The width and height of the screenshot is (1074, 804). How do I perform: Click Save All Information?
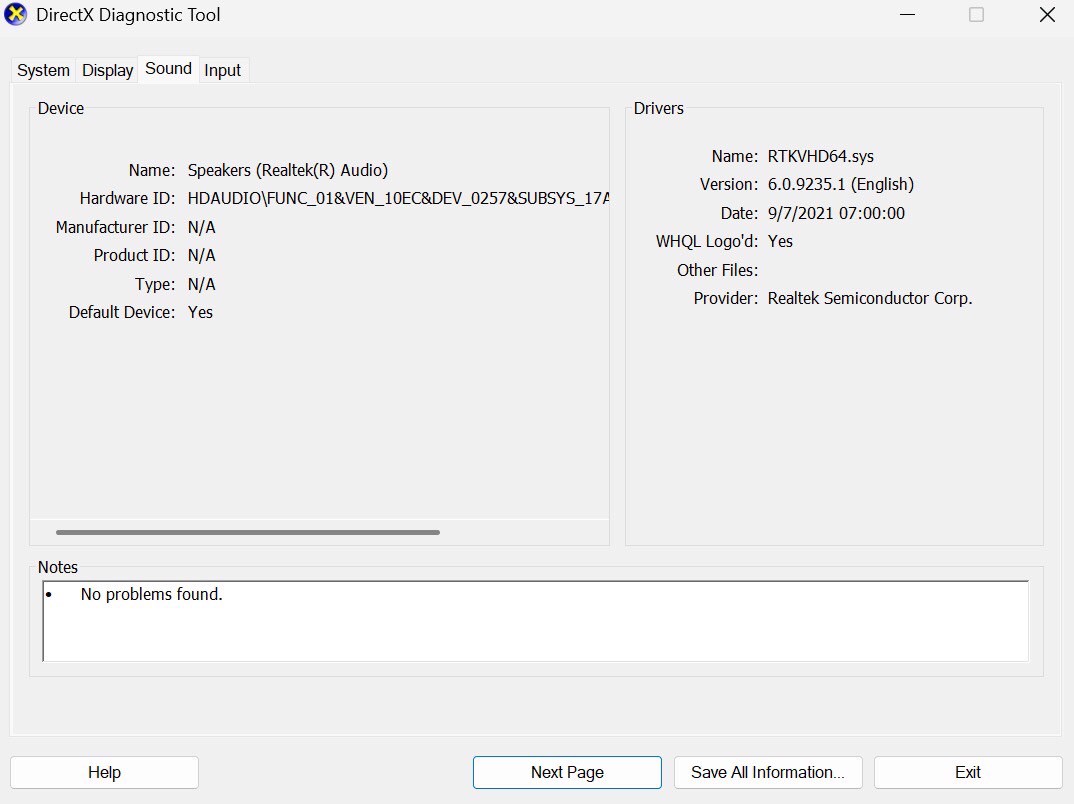pyautogui.click(x=767, y=772)
